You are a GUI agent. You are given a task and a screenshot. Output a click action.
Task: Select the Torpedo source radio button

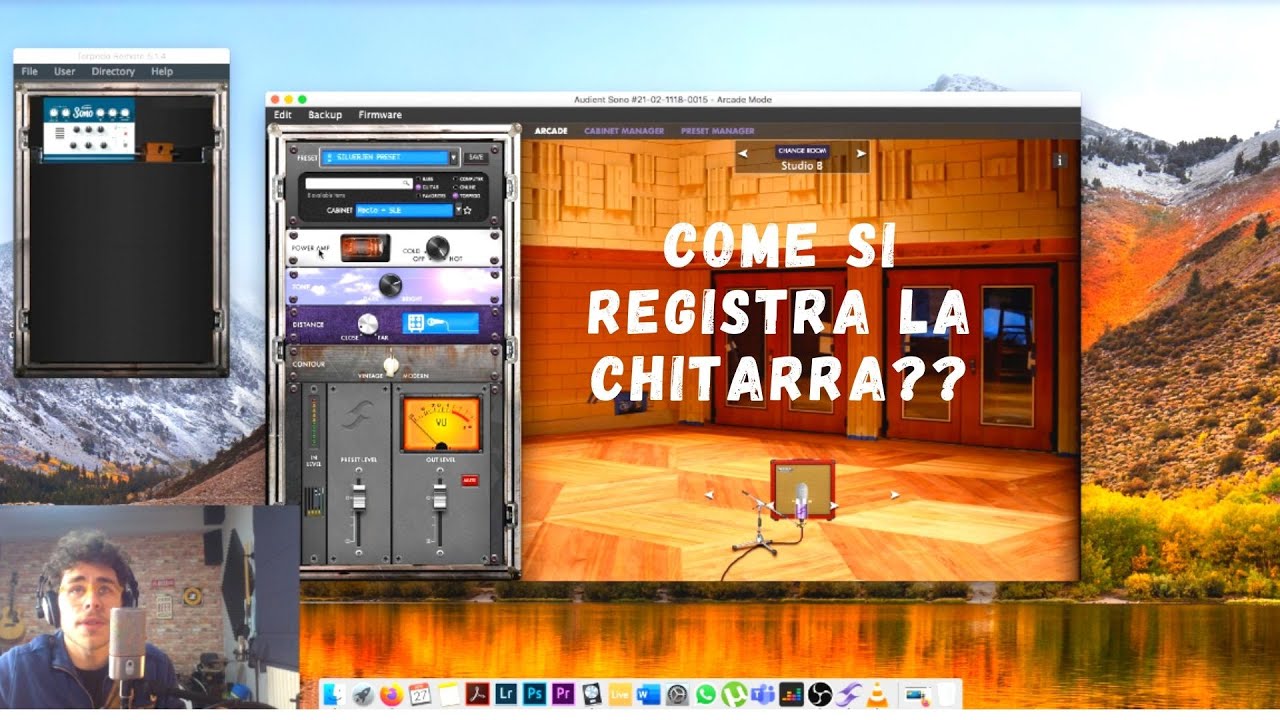[x=456, y=196]
